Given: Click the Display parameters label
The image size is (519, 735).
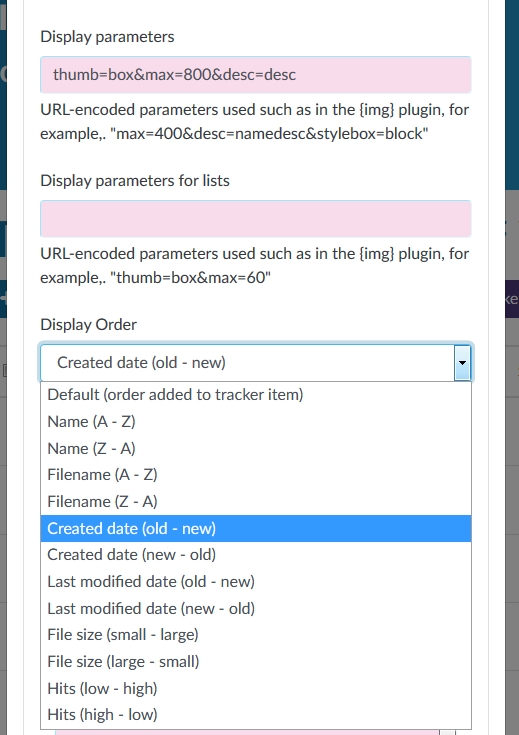Looking at the screenshot, I should 107,37.
